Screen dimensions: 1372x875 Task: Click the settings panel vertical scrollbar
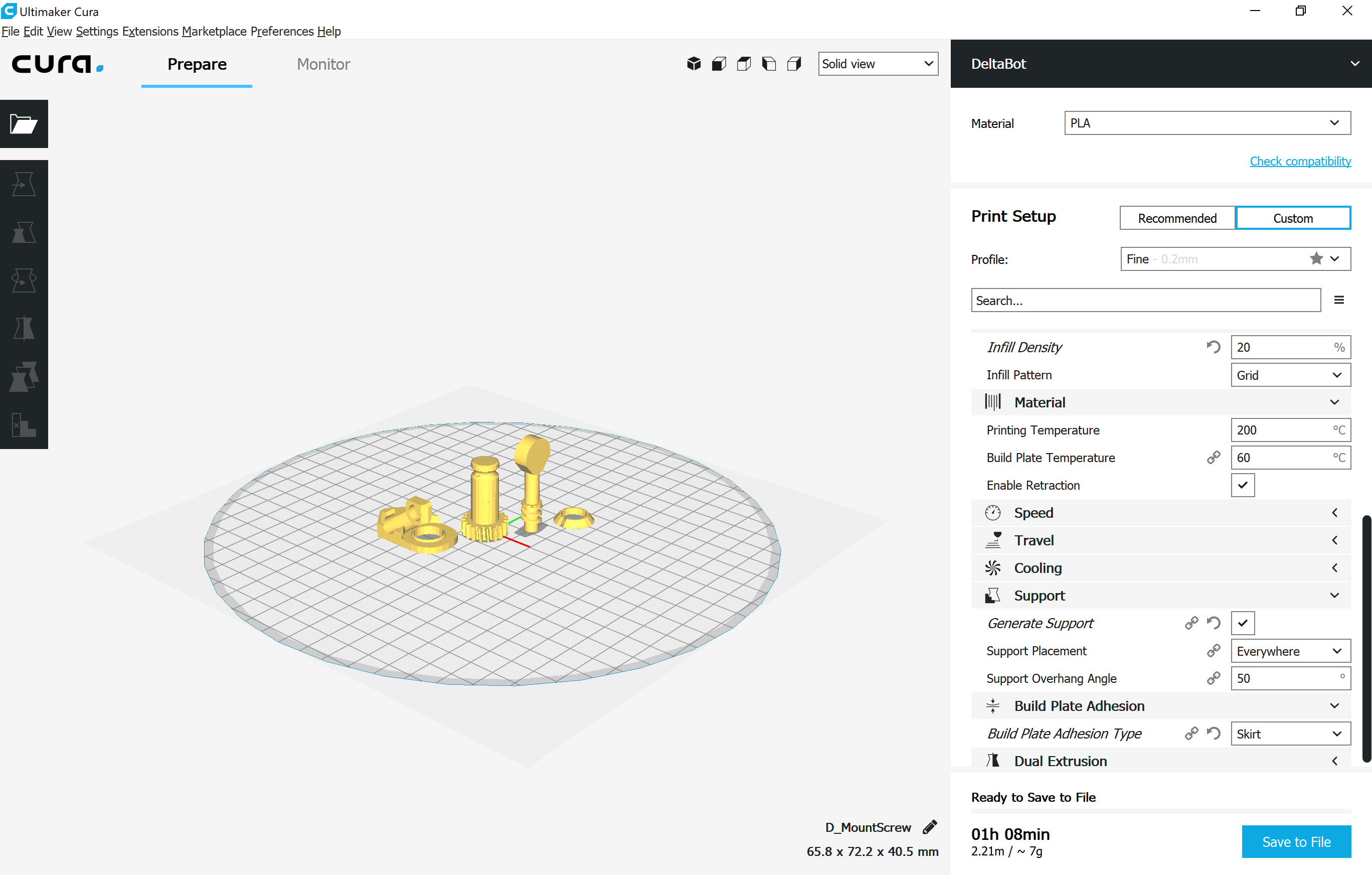pos(1366,637)
